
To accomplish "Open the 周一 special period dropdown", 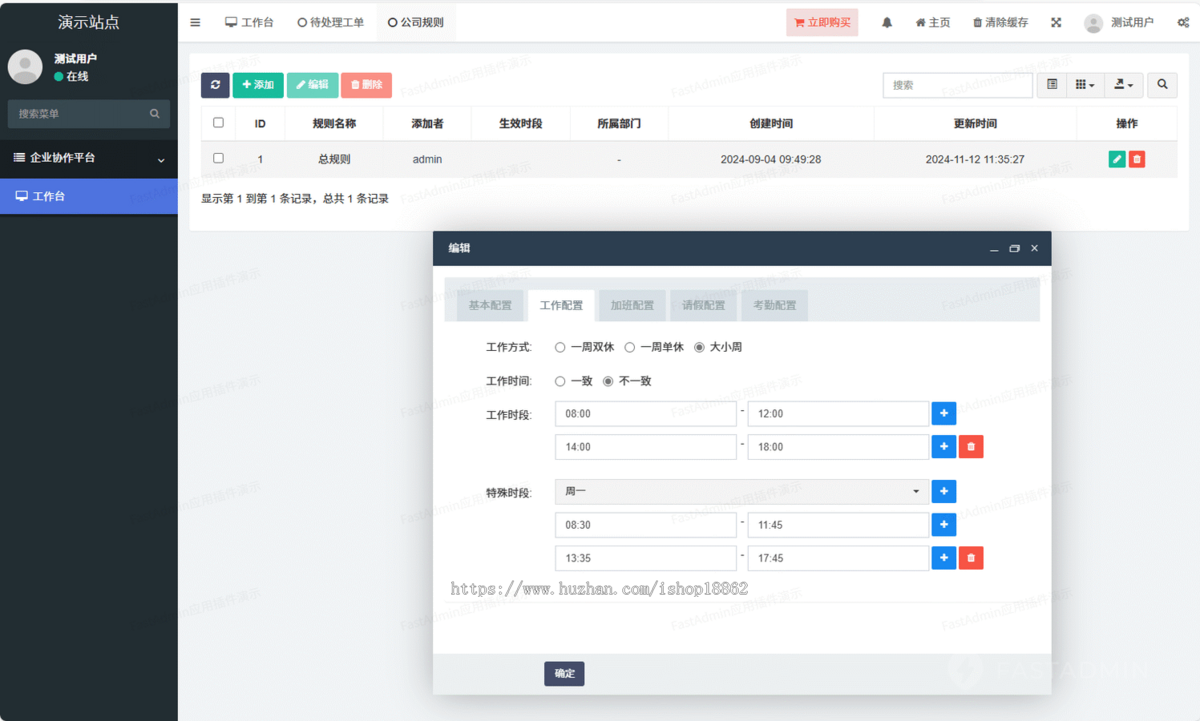I will 740,491.
